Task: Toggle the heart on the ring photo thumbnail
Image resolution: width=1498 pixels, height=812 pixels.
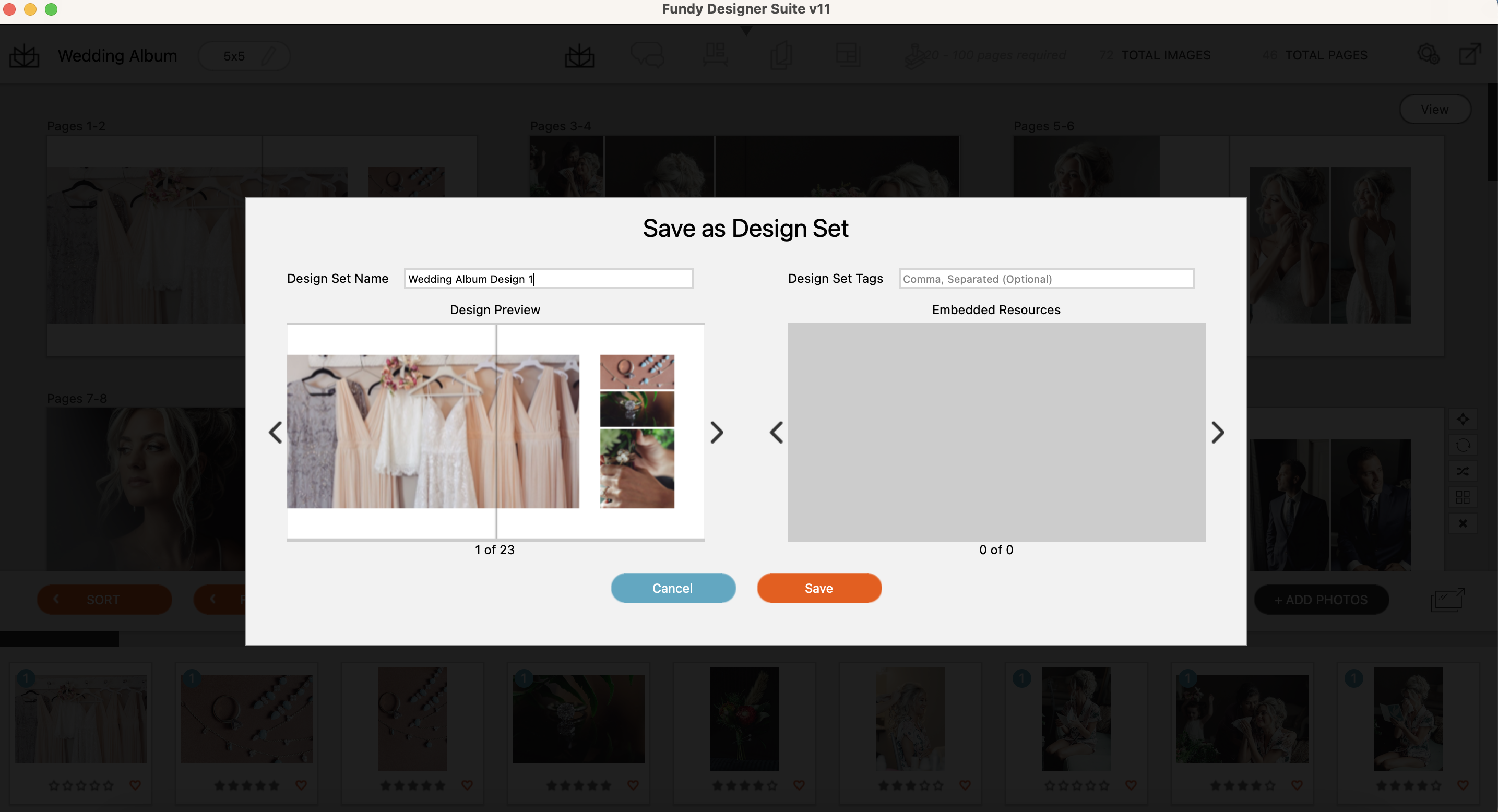Action: click(x=301, y=785)
